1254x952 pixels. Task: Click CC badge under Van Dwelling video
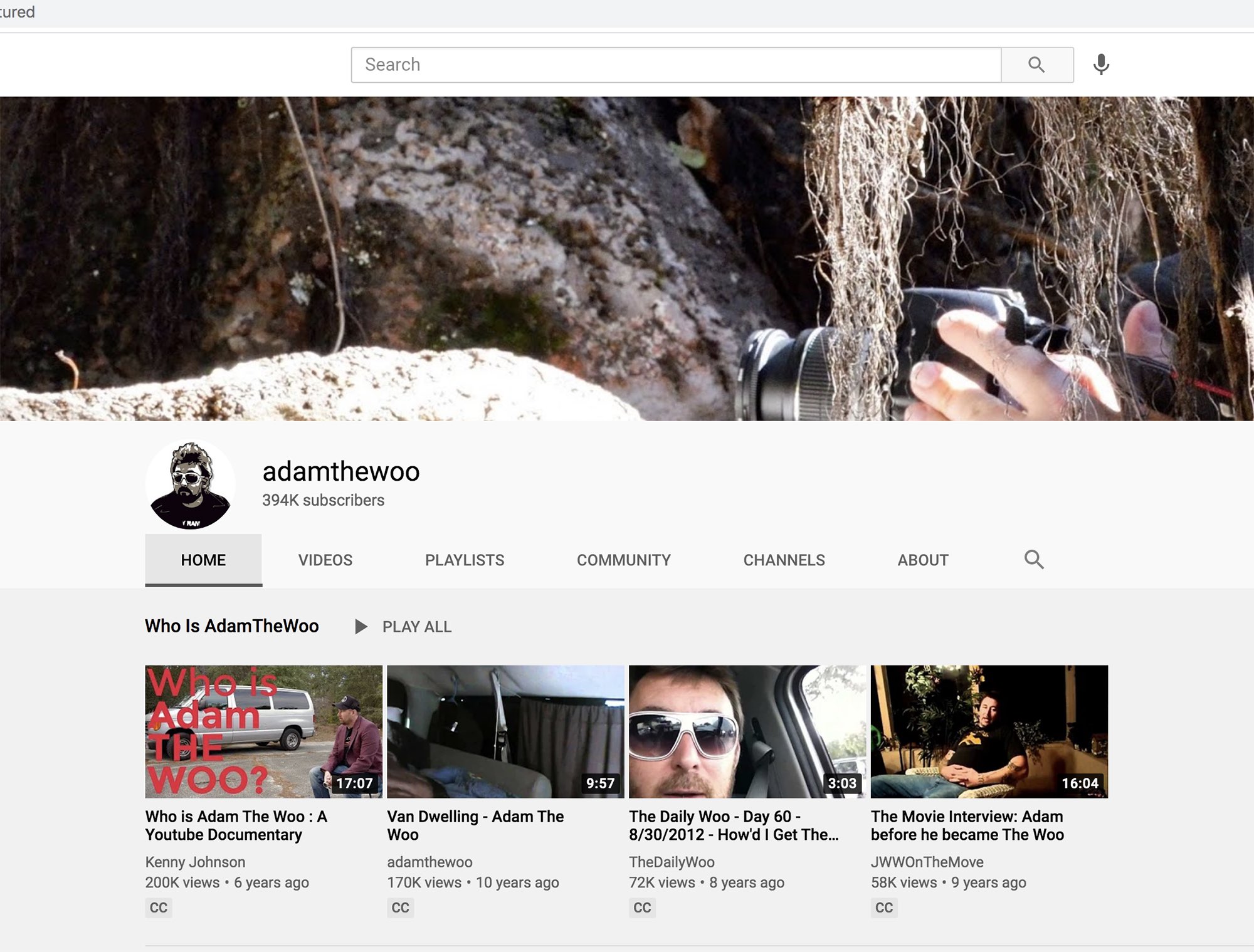[401, 908]
